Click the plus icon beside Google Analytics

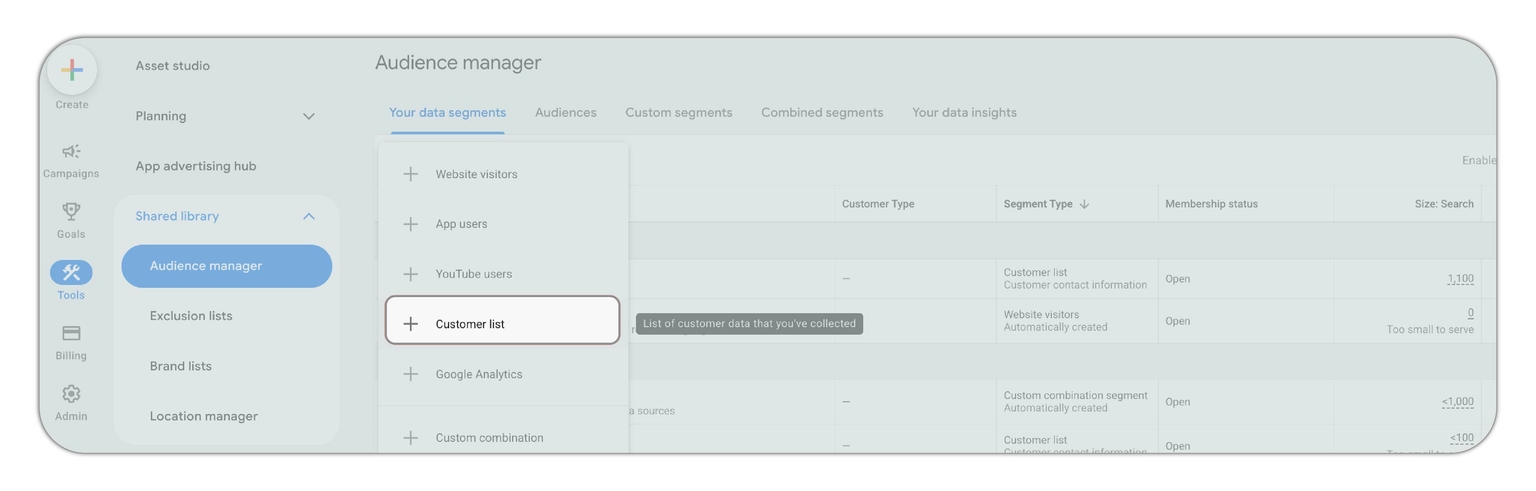pyautogui.click(x=410, y=374)
